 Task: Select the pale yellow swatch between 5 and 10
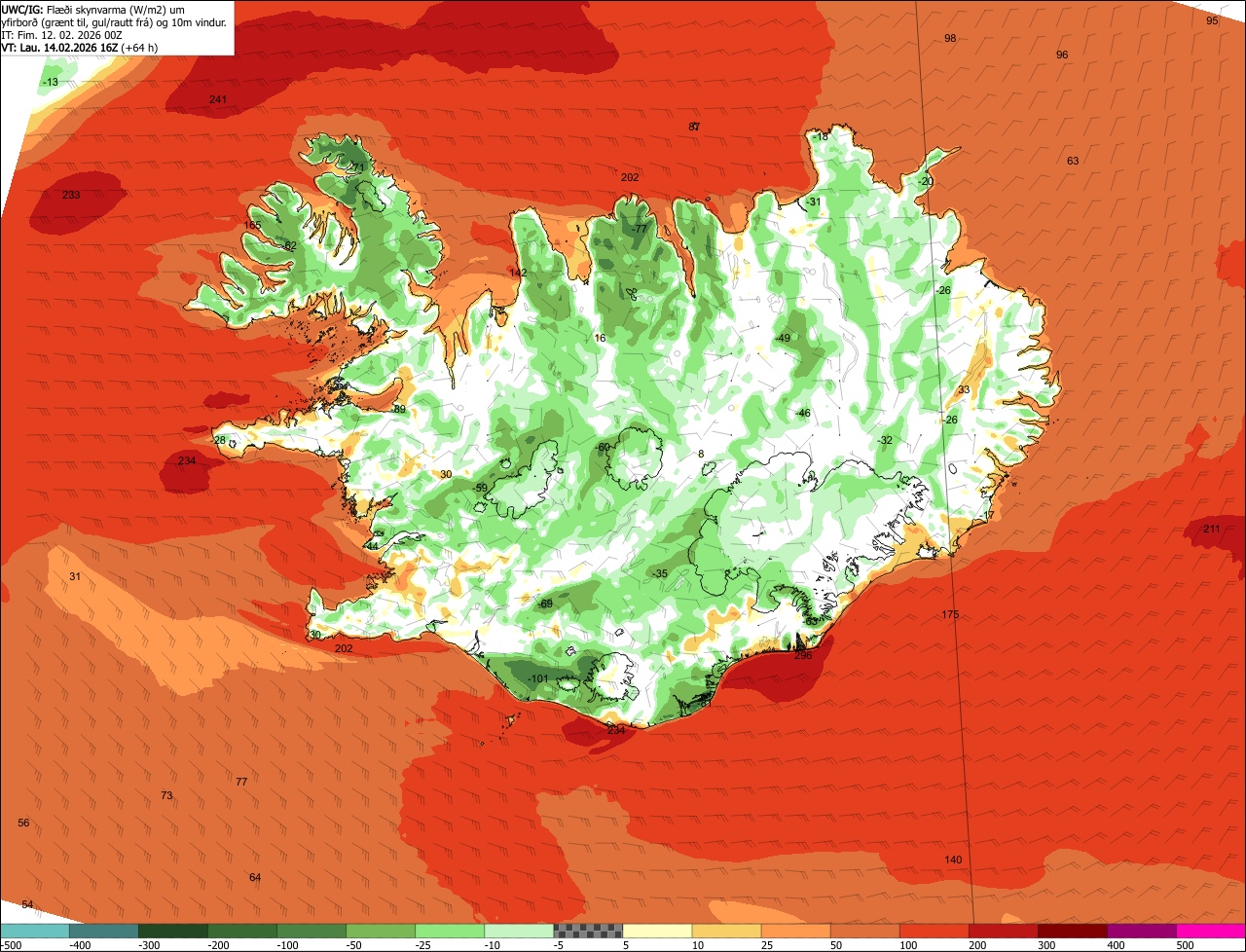click(657, 931)
